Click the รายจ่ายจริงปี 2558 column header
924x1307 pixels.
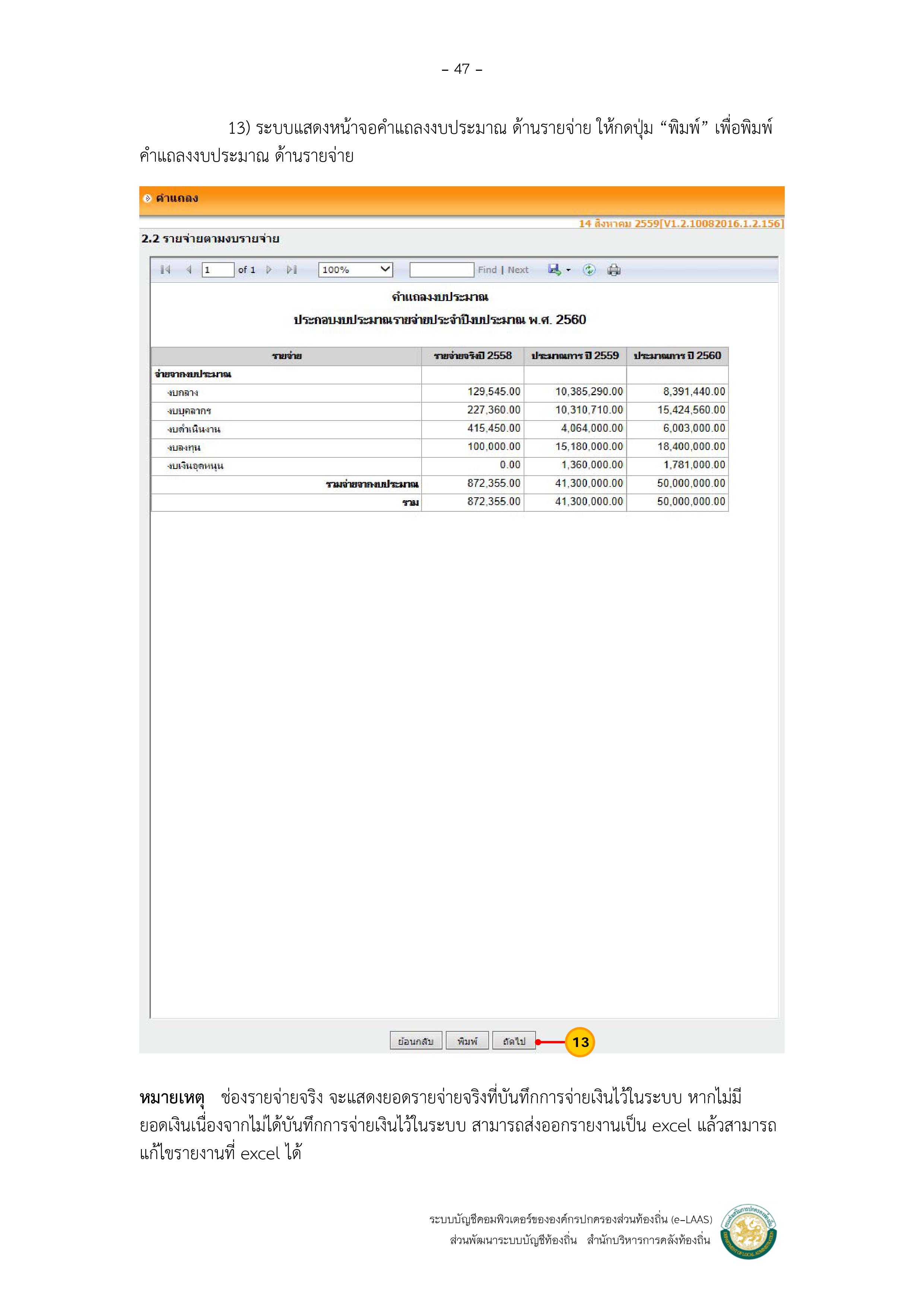pos(473,356)
